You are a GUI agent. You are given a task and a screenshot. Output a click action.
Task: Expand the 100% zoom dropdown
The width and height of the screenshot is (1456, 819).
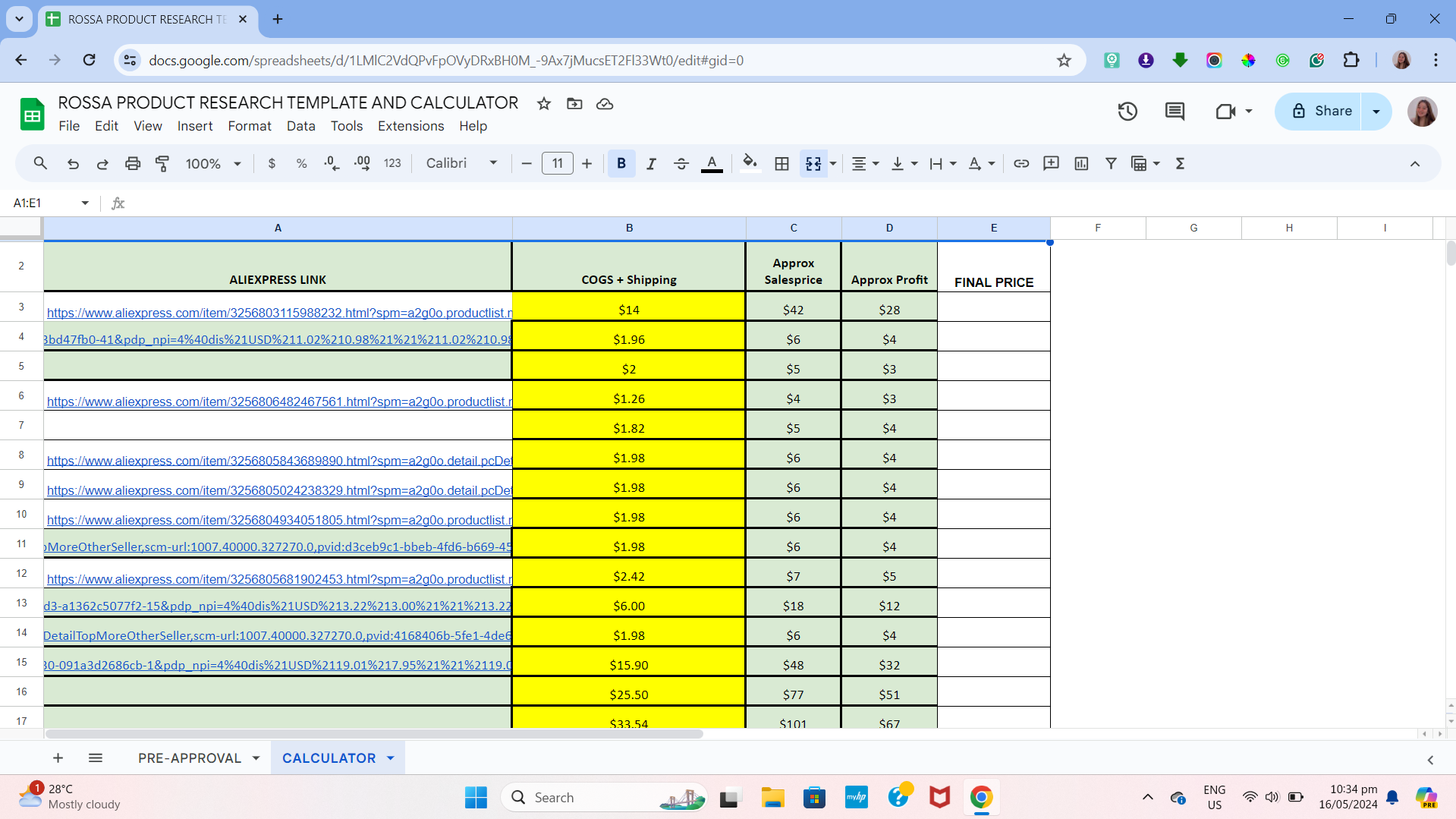[x=213, y=163]
